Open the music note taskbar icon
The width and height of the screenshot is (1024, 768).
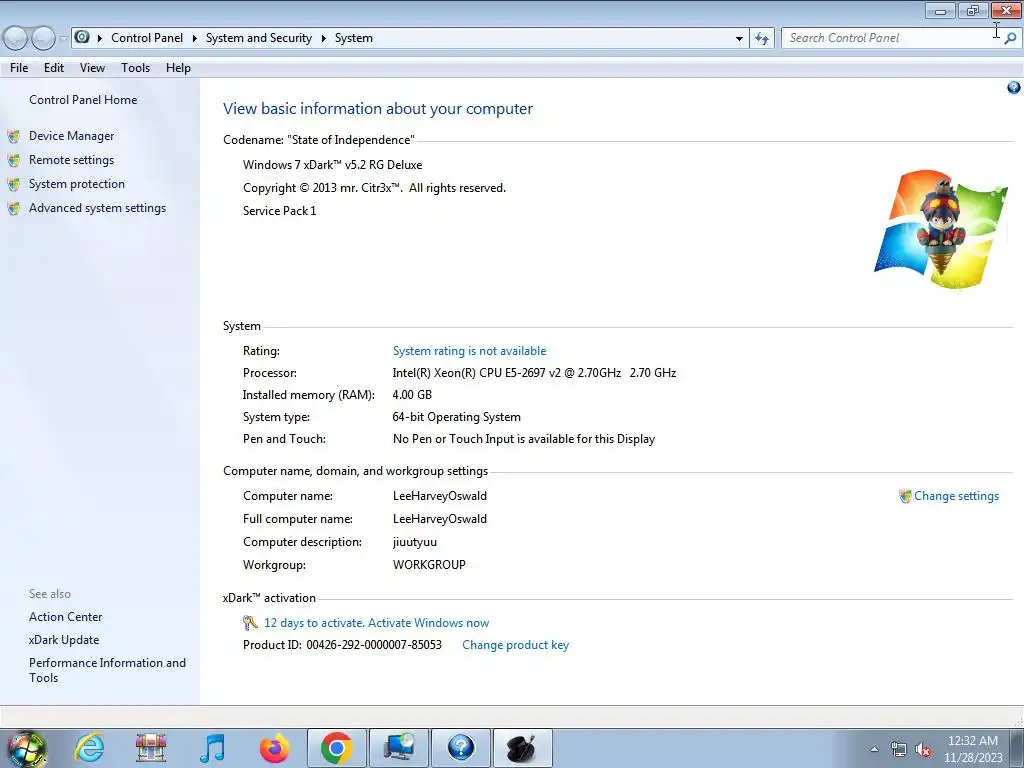pos(212,748)
